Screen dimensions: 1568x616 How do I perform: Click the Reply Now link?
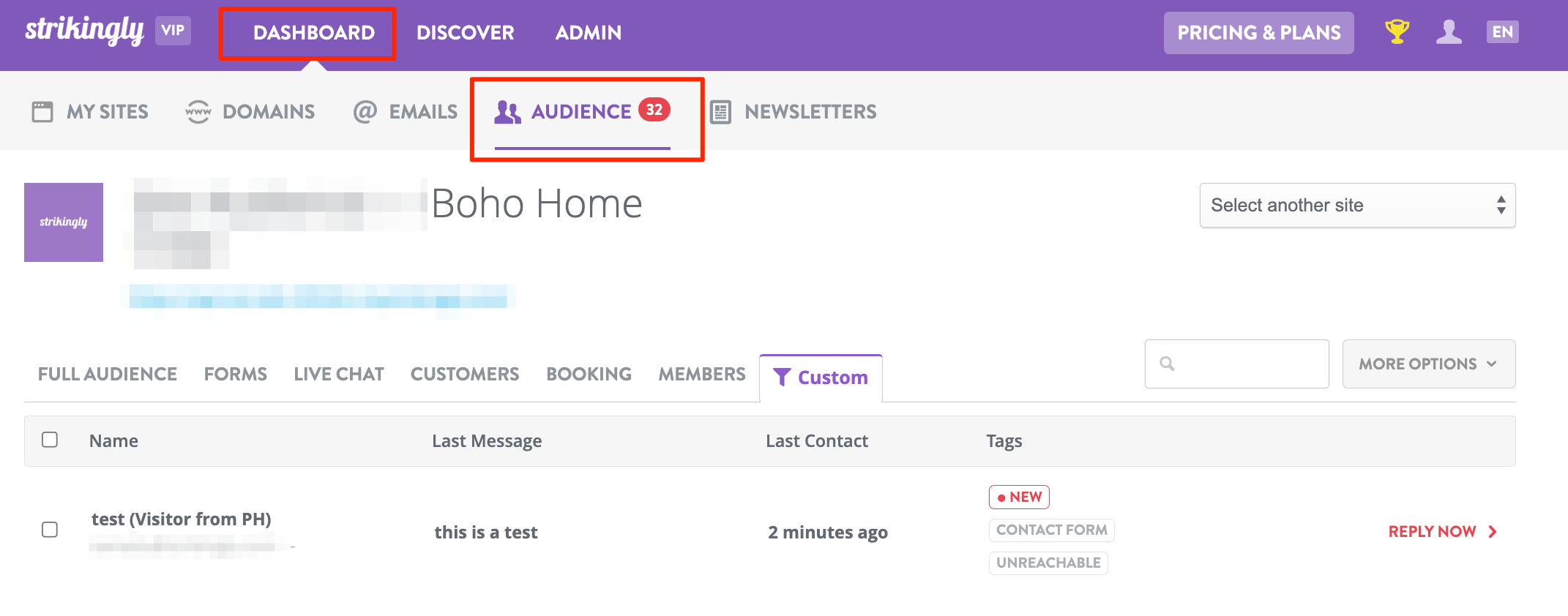click(1443, 532)
